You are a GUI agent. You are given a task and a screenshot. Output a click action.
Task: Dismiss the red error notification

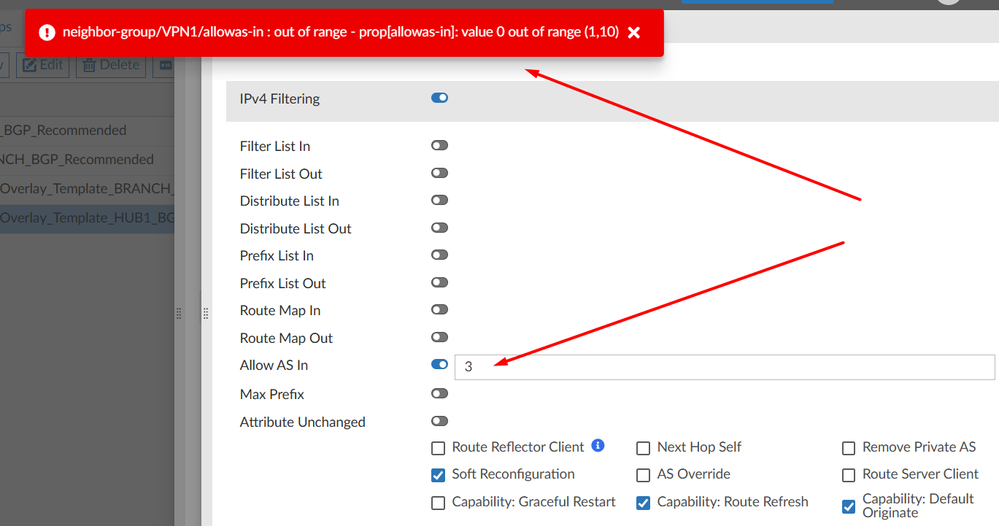pos(634,32)
